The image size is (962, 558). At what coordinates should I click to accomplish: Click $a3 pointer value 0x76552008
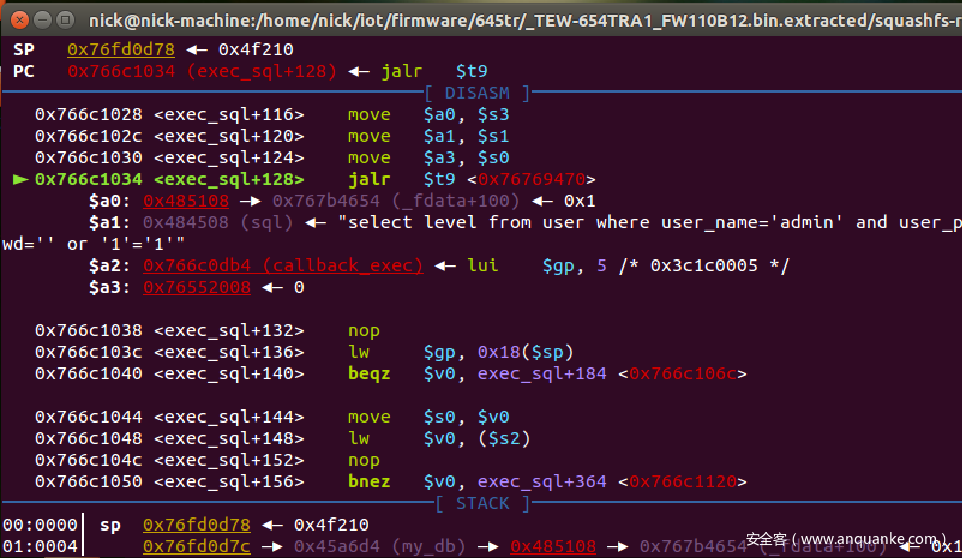tap(197, 287)
